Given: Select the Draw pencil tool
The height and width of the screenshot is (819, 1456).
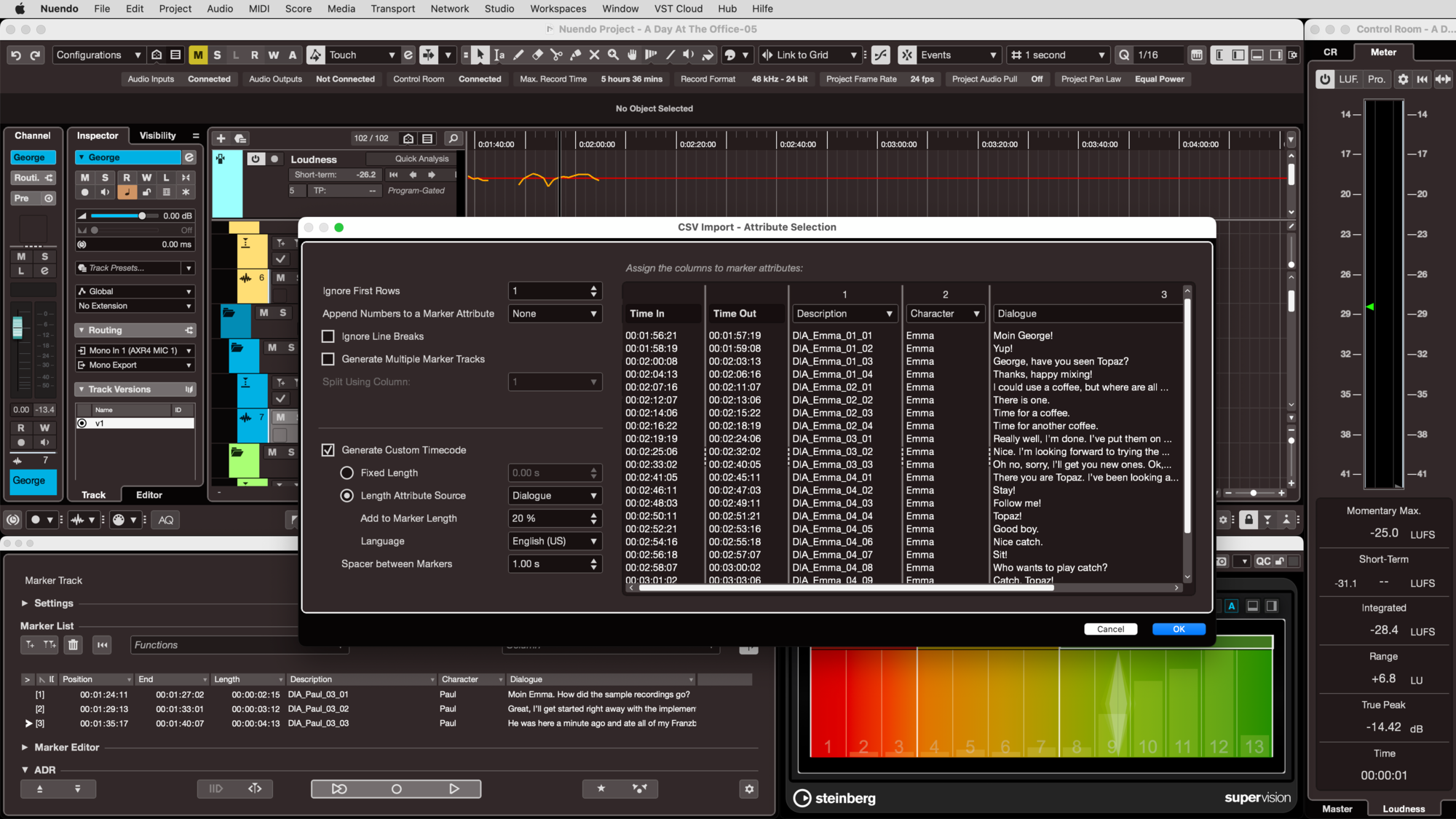Looking at the screenshot, I should (x=518, y=55).
